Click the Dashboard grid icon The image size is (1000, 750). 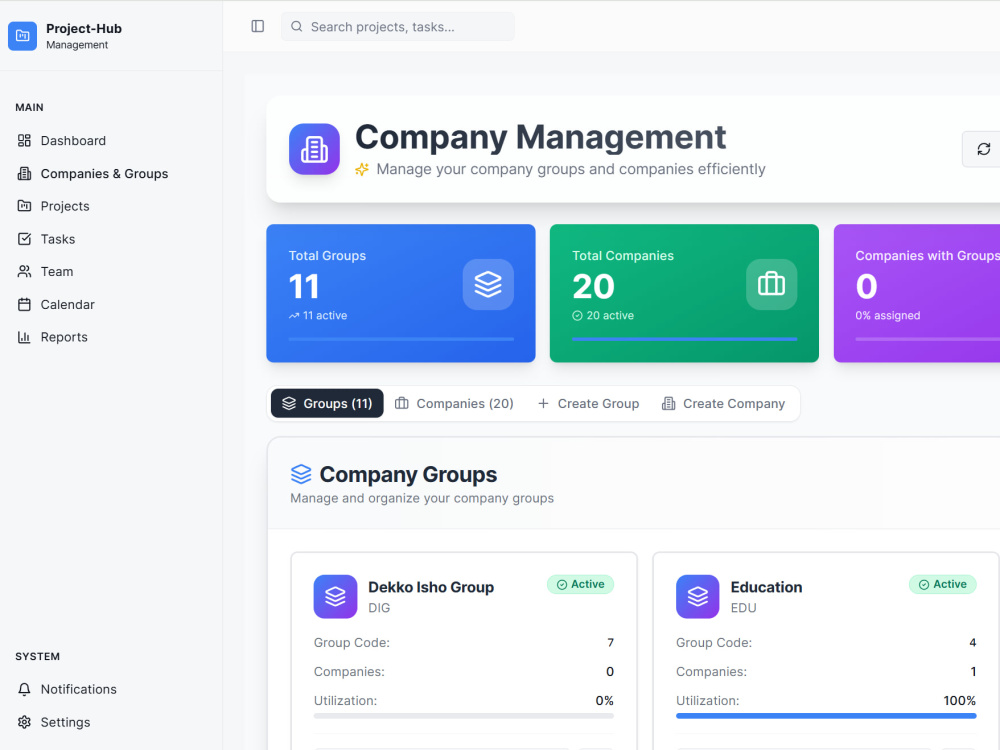coord(24,140)
